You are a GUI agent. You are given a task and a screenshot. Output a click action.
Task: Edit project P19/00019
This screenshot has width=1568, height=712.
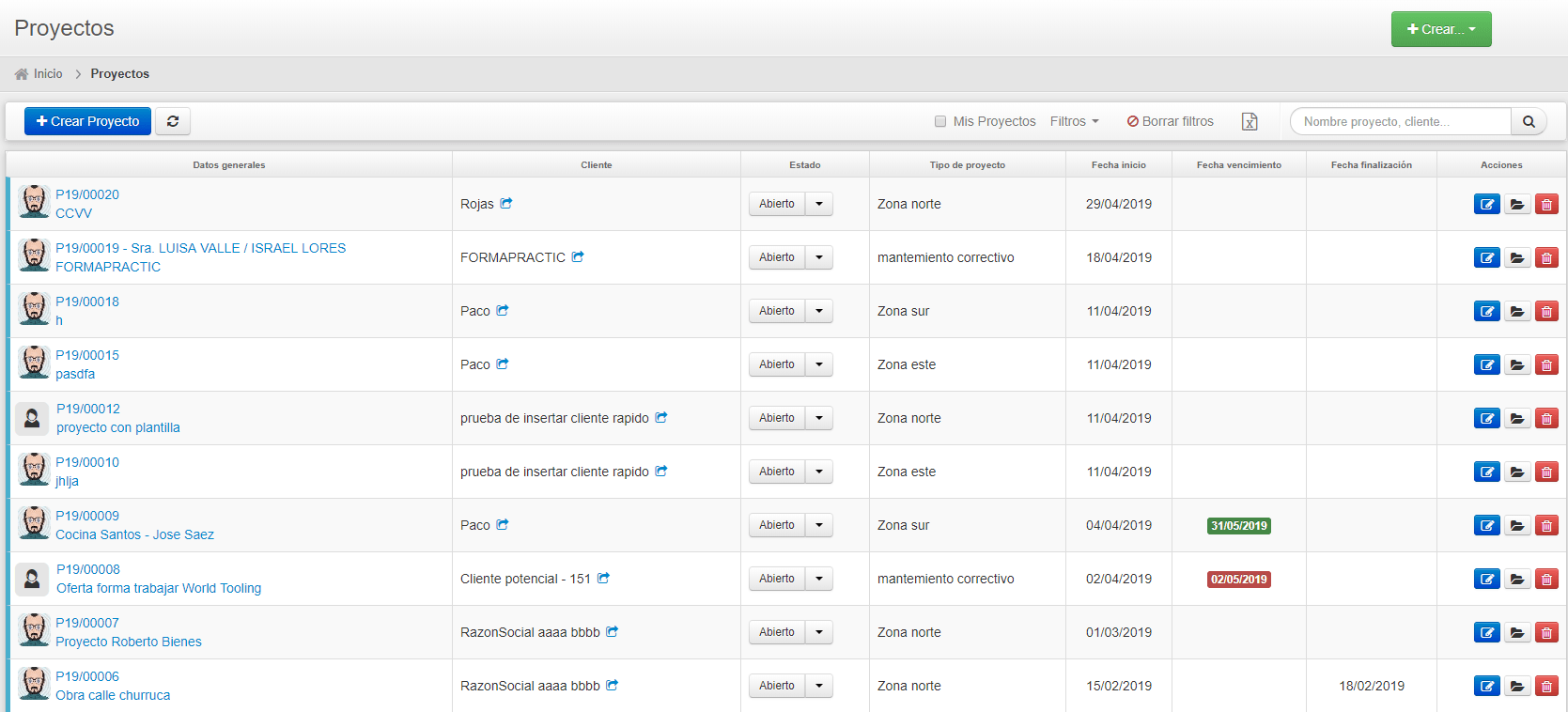coord(1487,257)
